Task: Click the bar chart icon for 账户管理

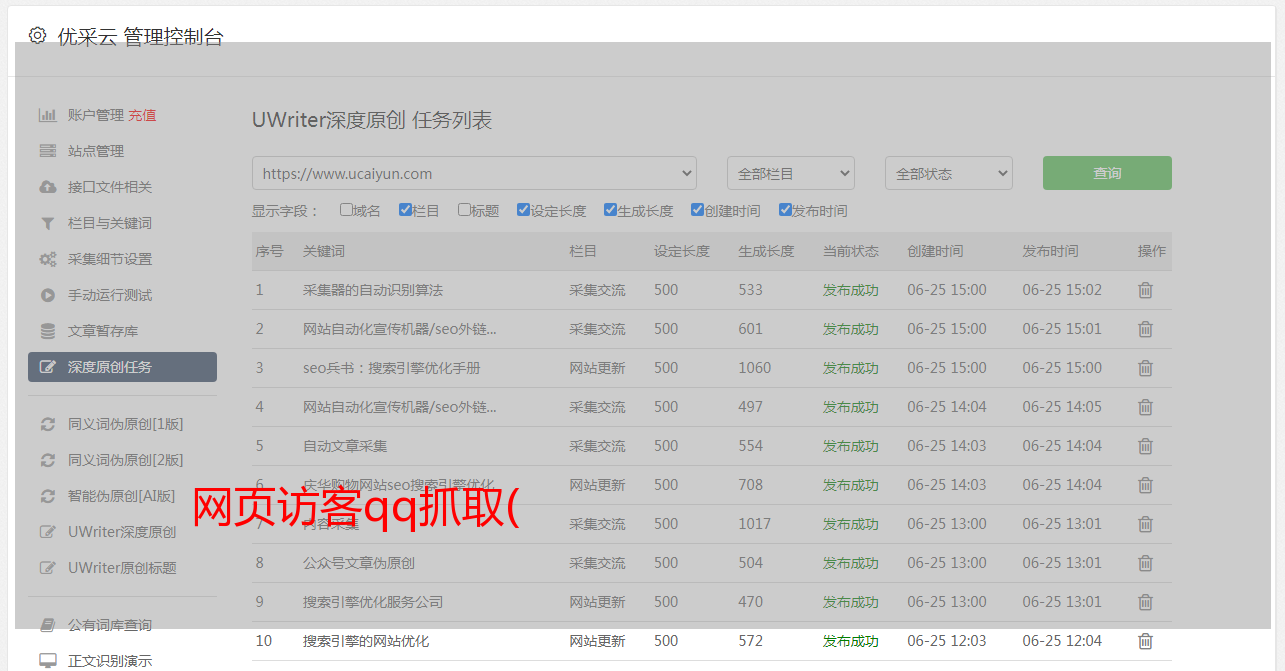Action: click(x=47, y=115)
